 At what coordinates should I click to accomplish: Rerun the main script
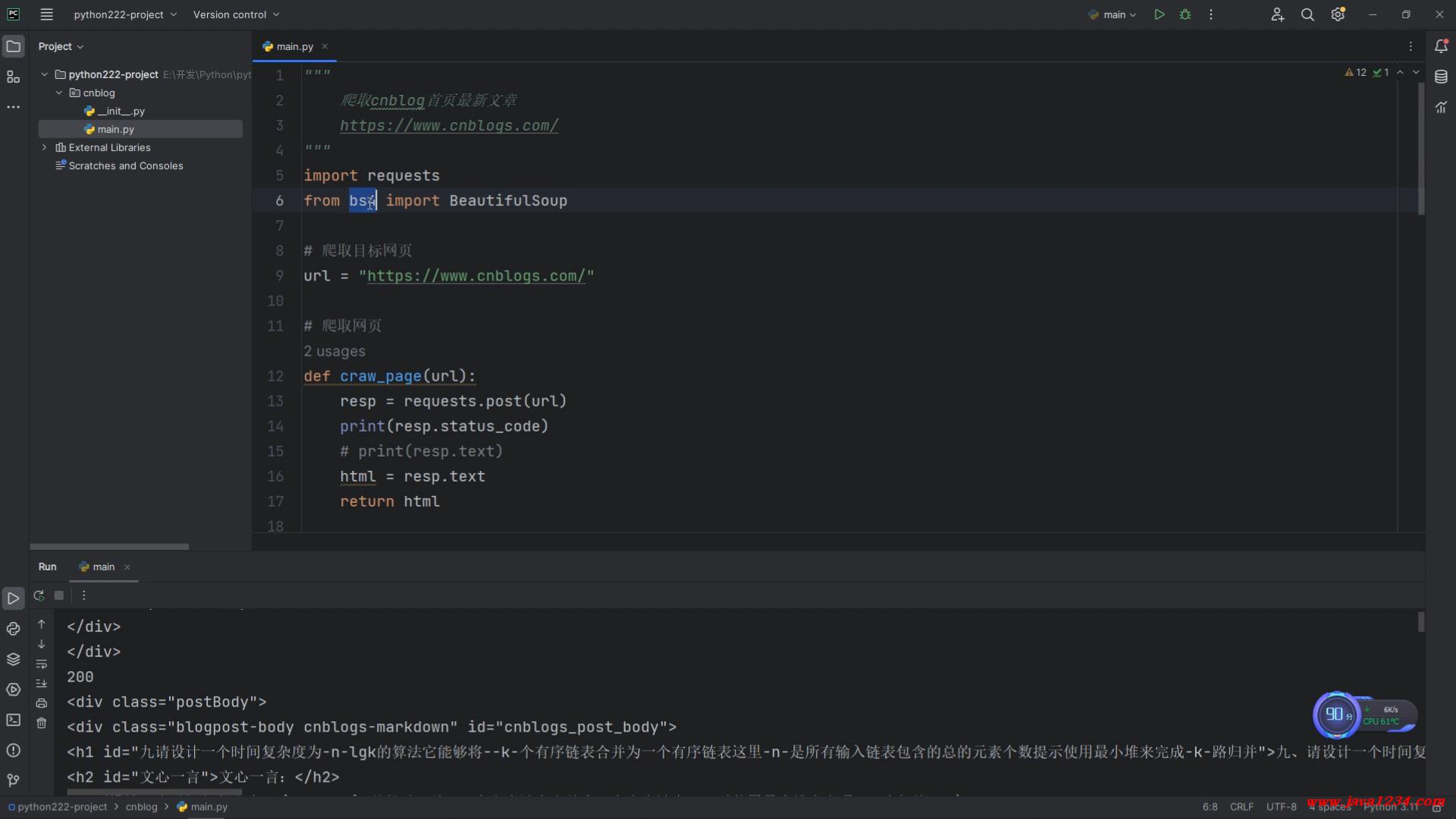click(x=39, y=595)
